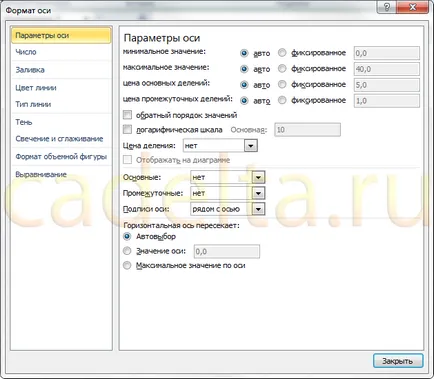434x379 pixels.
Task: Select фиксированное for цена основных делений
Action: click(x=282, y=84)
